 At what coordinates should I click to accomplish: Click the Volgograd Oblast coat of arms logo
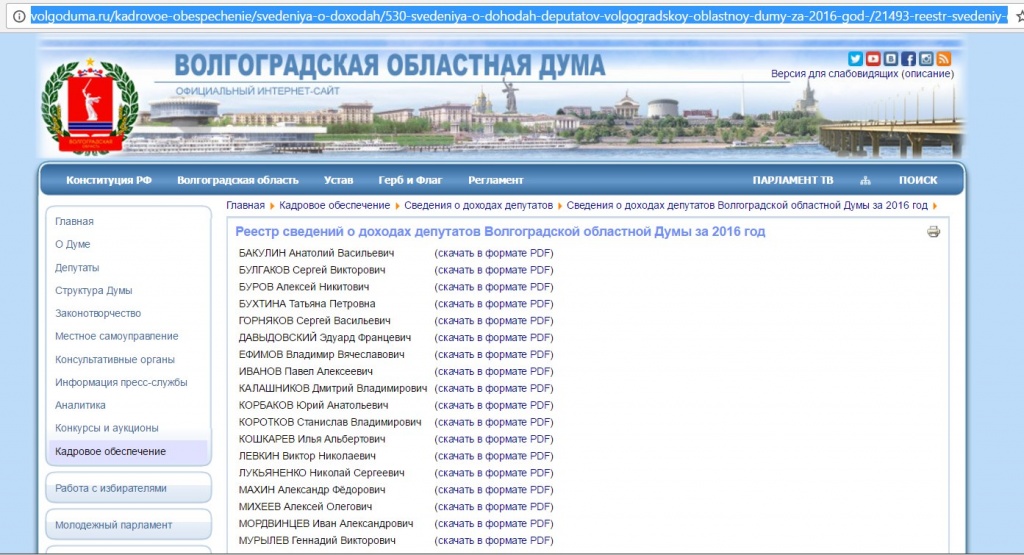(90, 107)
